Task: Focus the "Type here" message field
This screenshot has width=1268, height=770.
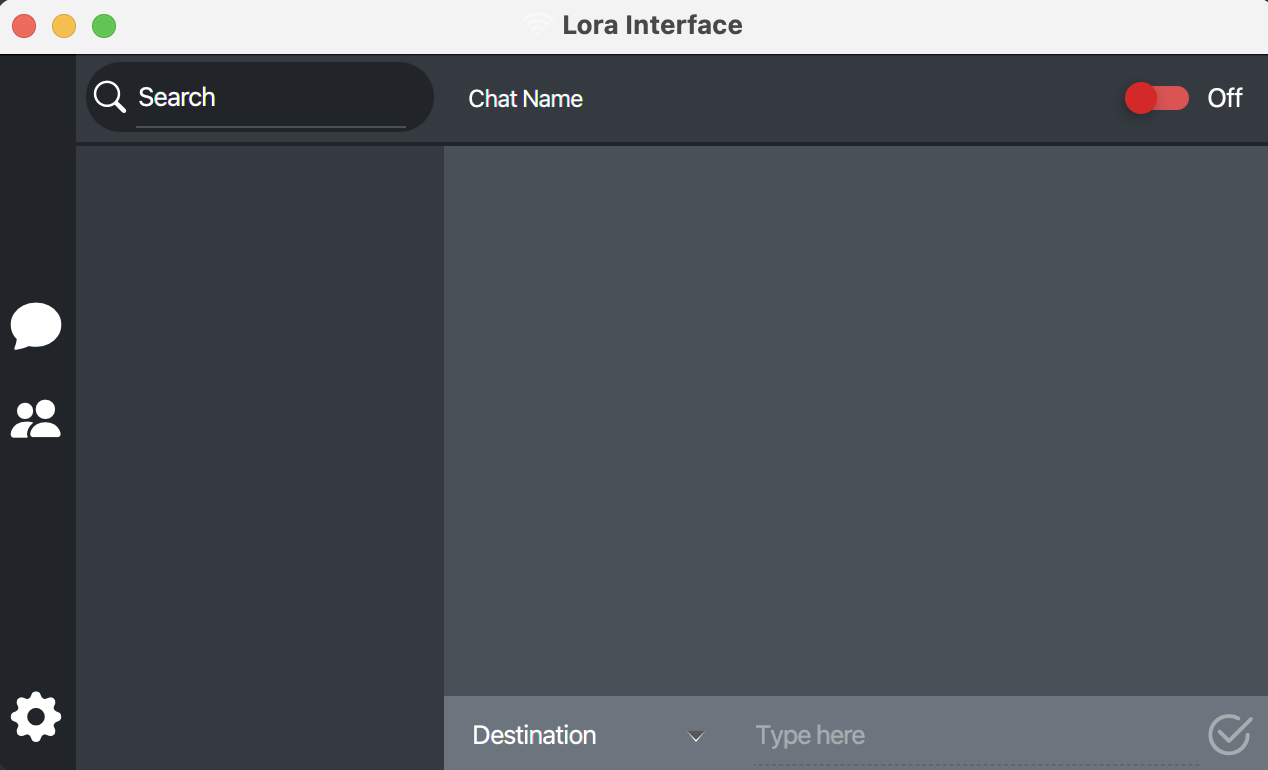Action: (x=975, y=736)
